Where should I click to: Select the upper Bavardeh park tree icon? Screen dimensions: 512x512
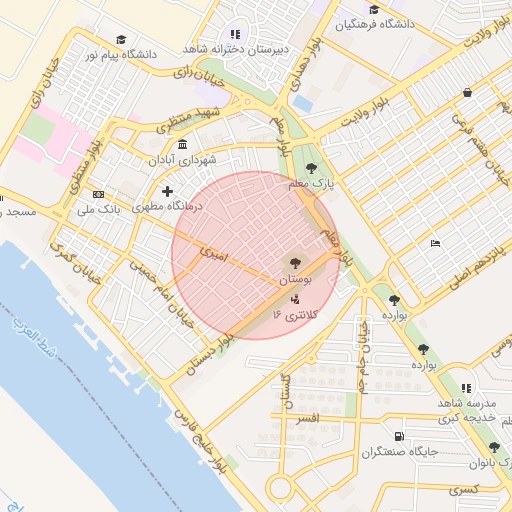[394, 300]
